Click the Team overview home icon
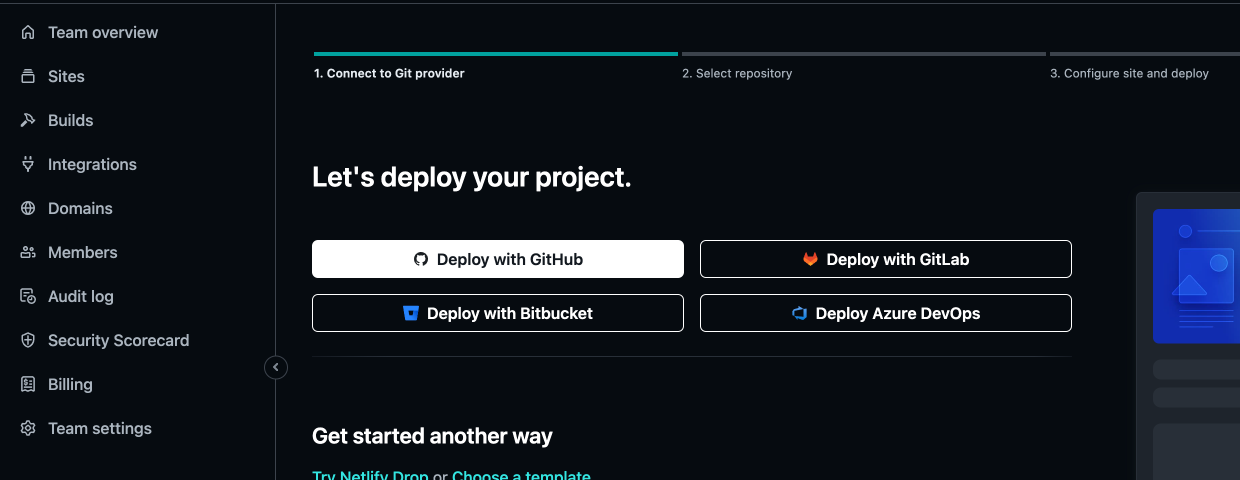 coord(28,32)
